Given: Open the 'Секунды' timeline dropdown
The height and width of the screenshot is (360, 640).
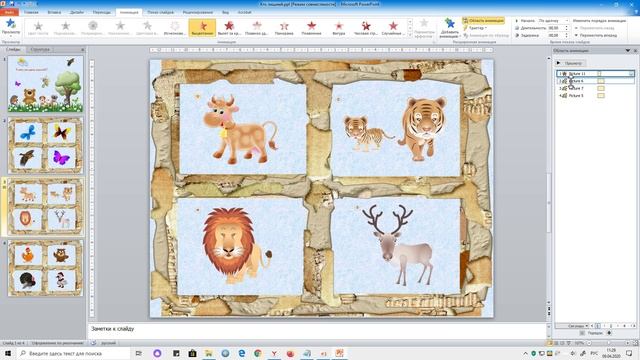Looking at the screenshot, I should pos(578,326).
